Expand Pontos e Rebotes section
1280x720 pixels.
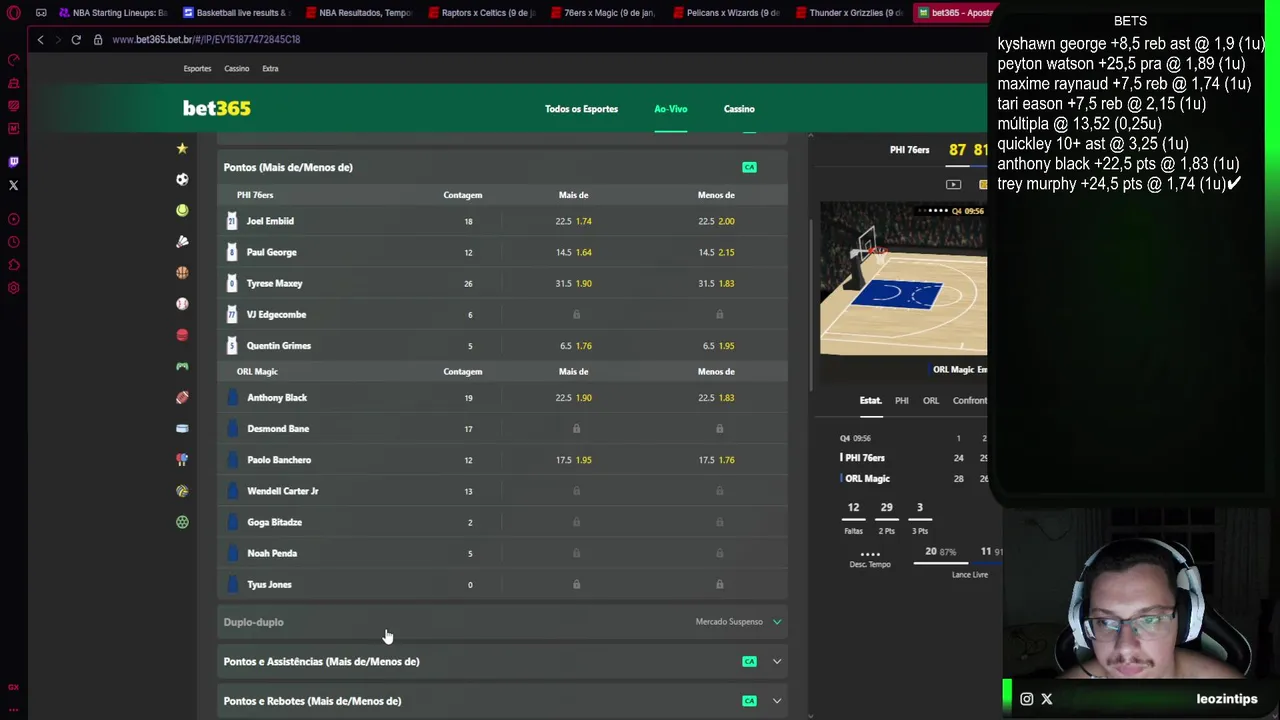coord(503,701)
